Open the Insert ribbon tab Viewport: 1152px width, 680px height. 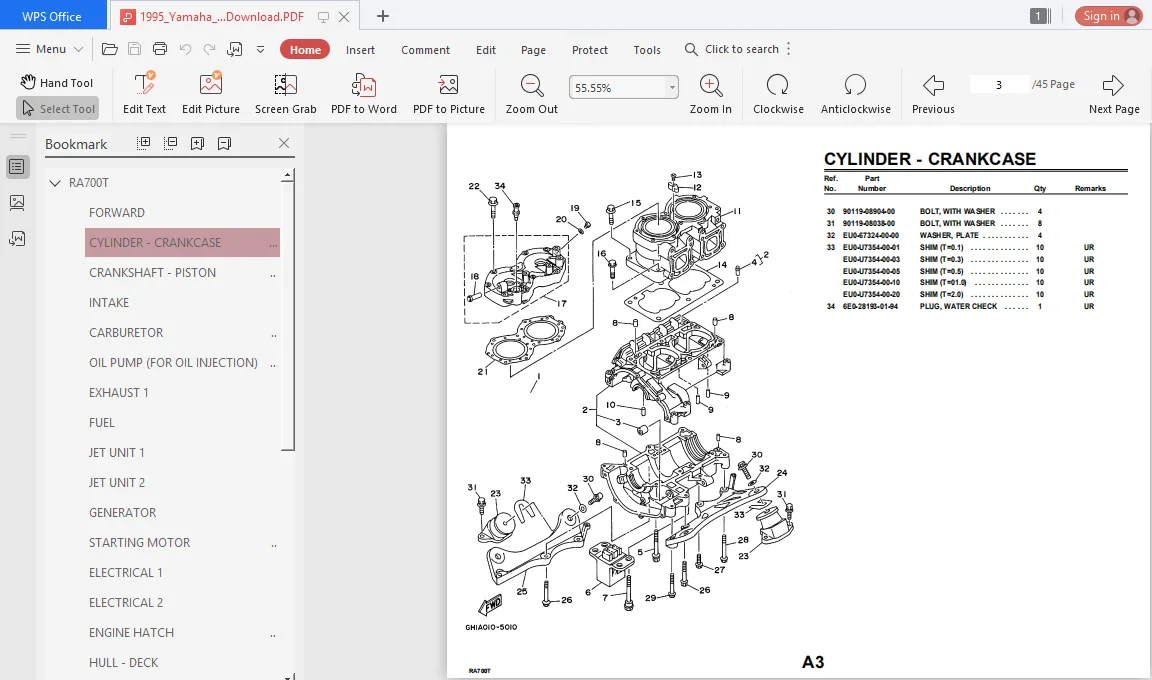[x=360, y=49]
